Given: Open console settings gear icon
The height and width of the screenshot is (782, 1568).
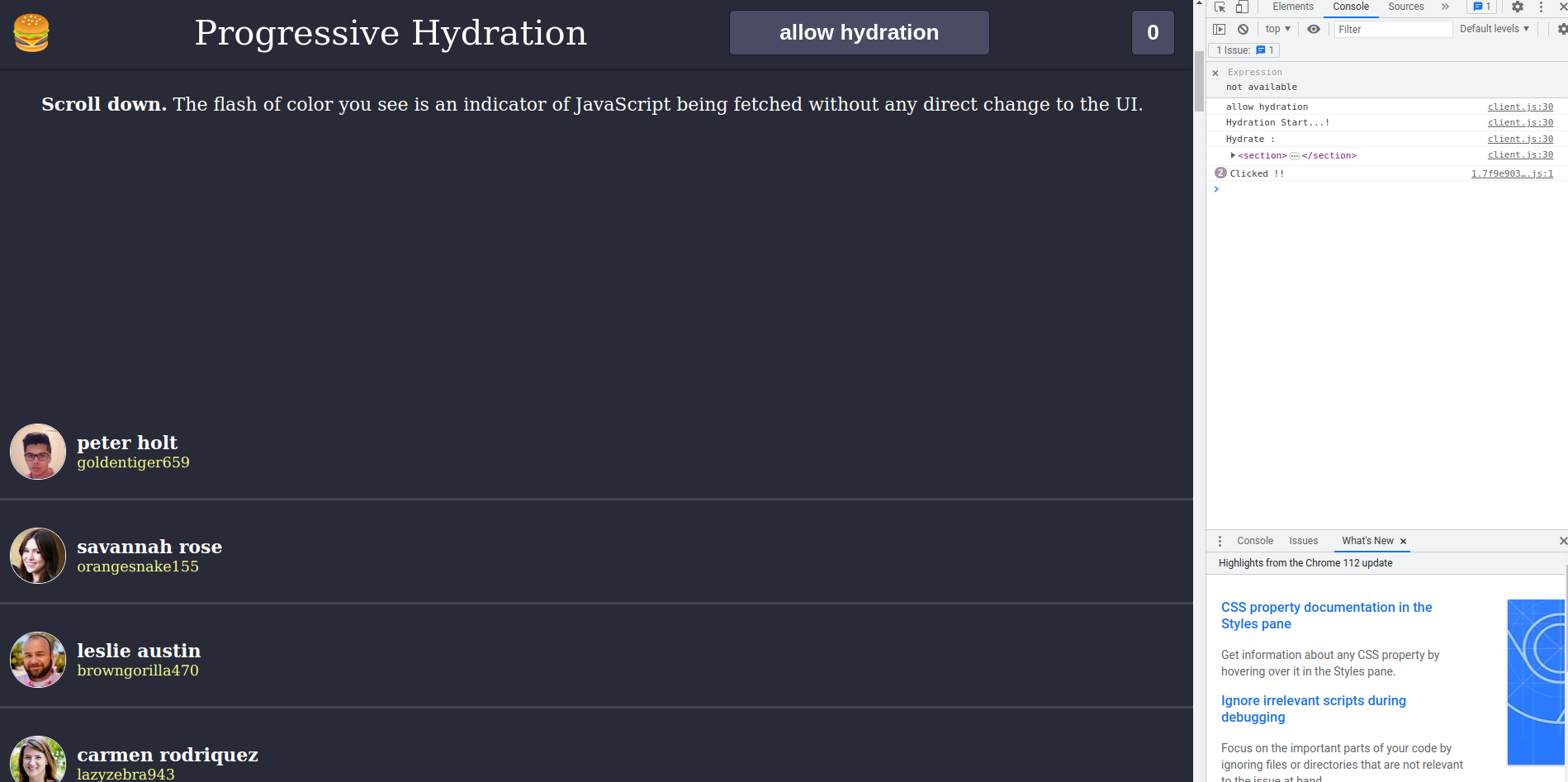Looking at the screenshot, I should coord(1562,29).
